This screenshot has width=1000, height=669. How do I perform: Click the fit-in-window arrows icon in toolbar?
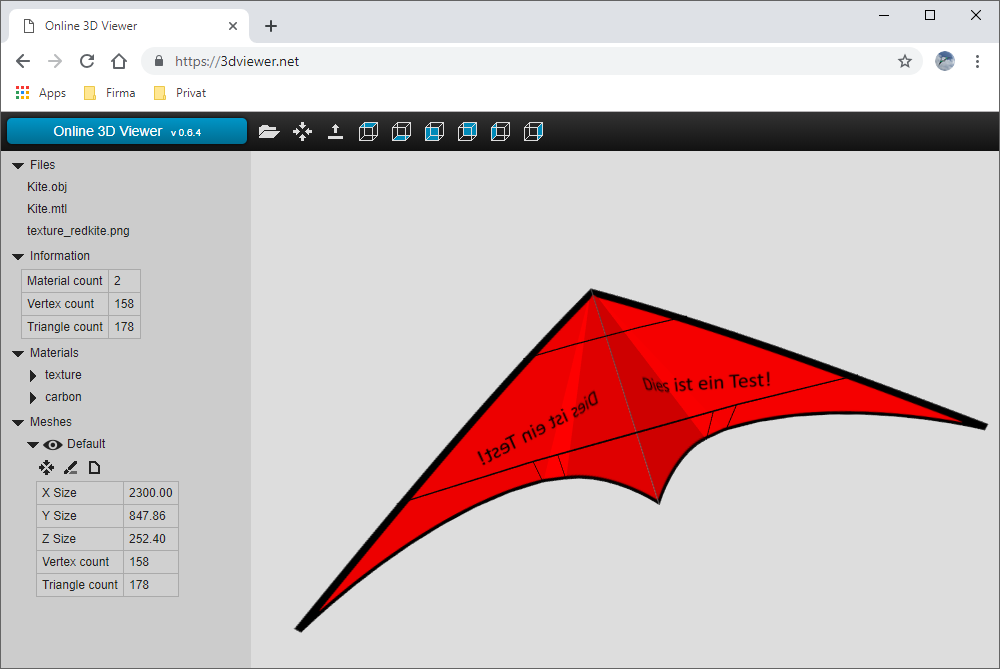(302, 131)
